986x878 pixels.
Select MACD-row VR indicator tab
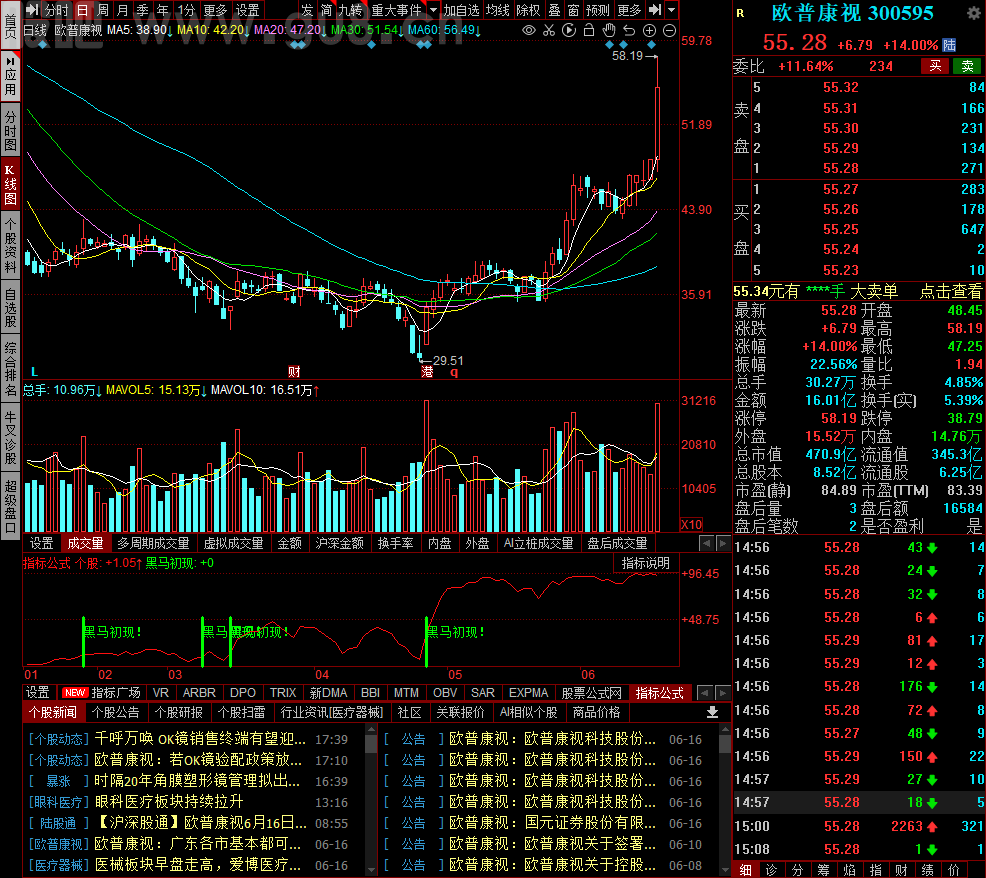coord(161,692)
